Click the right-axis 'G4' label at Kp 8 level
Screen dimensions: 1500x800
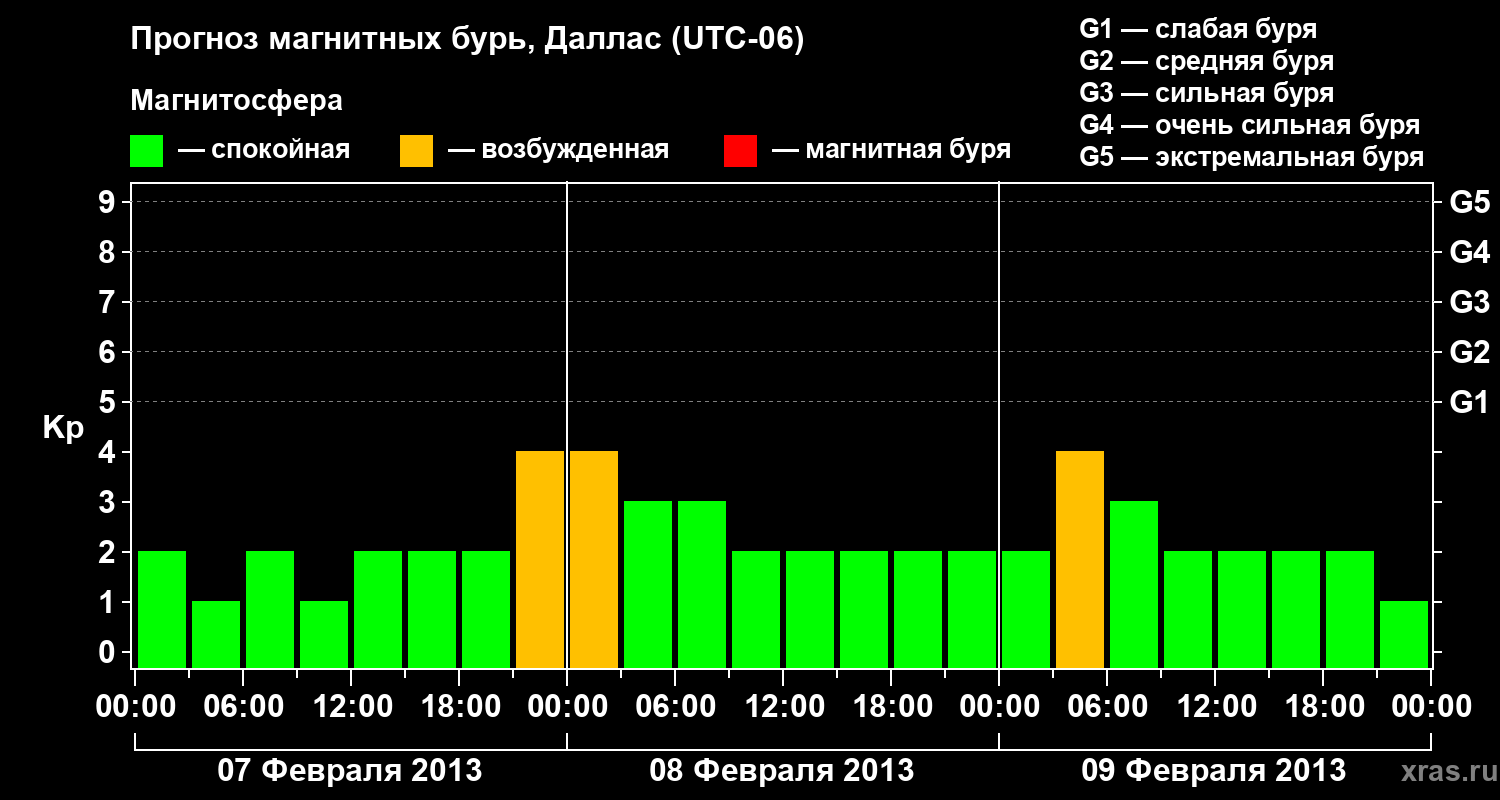(1469, 252)
